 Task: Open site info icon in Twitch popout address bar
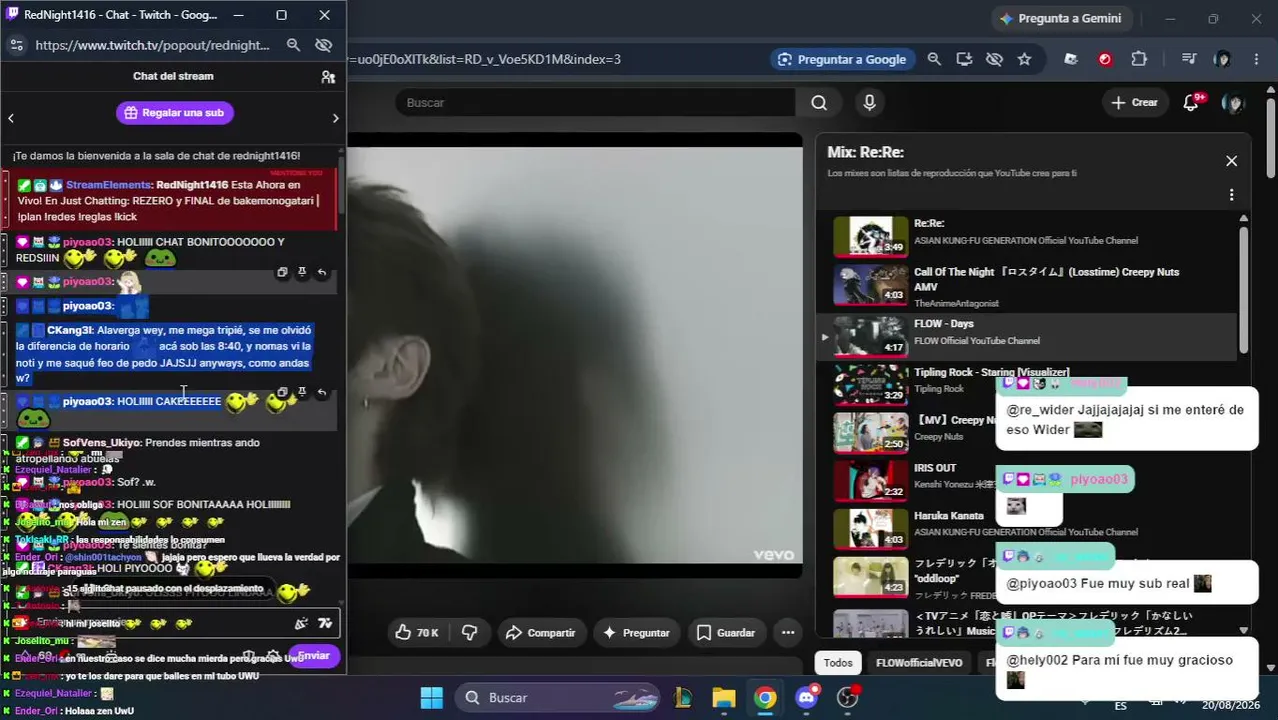coord(16,45)
